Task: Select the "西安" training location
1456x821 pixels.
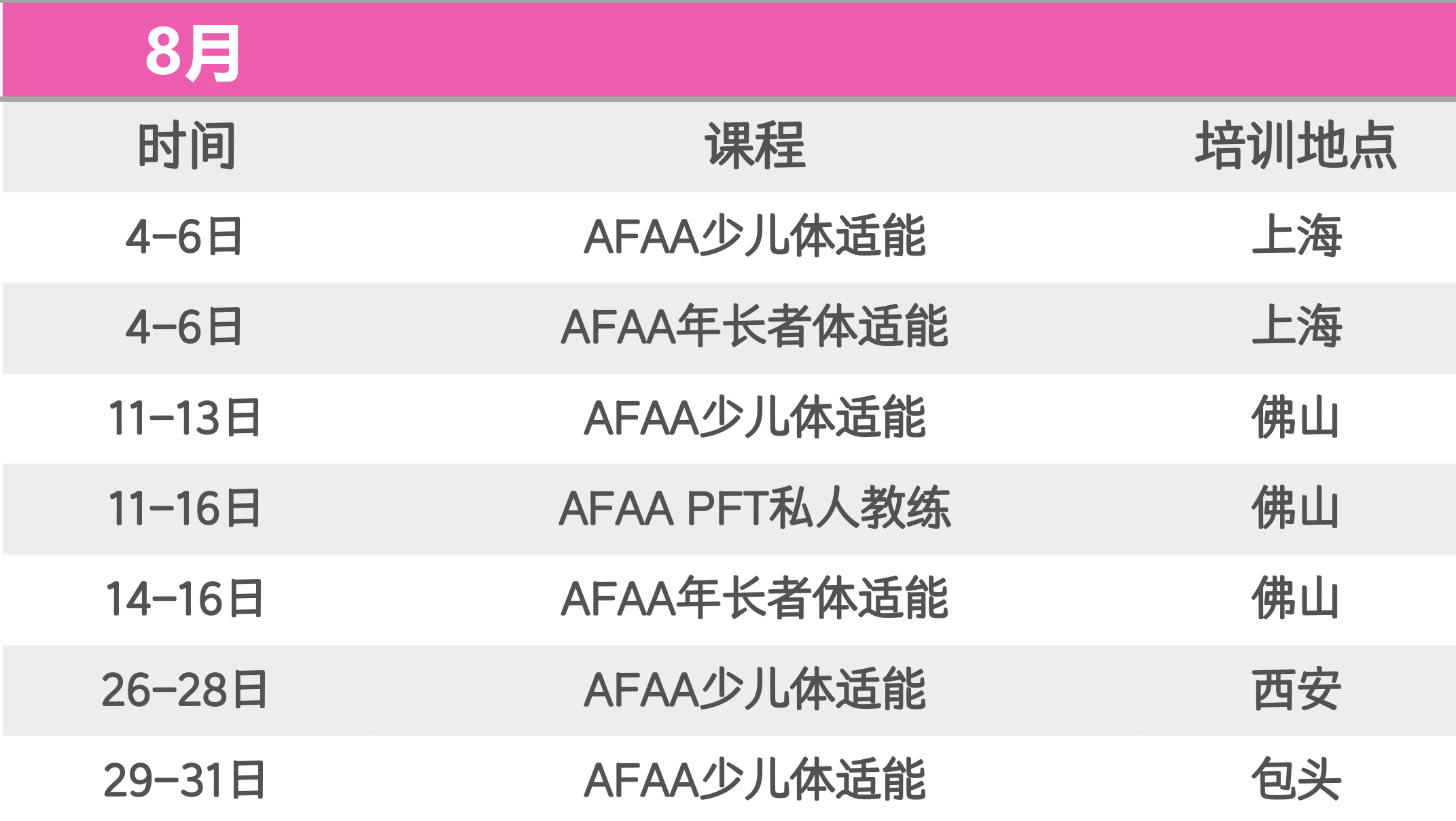Action: pyautogui.click(x=1296, y=690)
